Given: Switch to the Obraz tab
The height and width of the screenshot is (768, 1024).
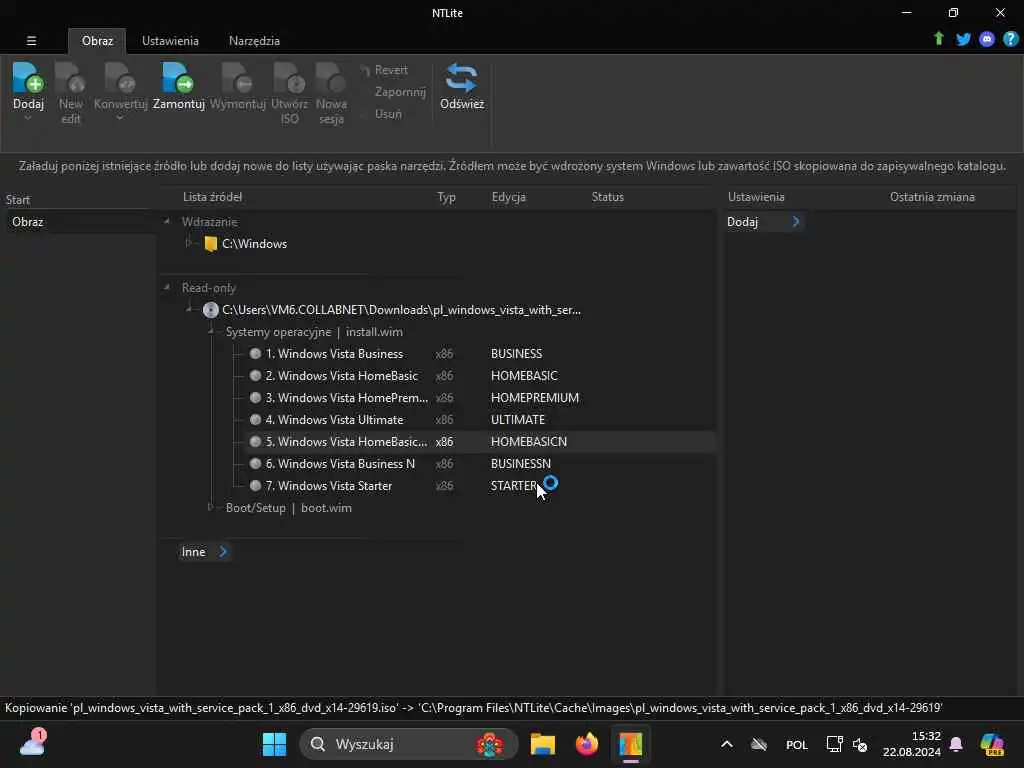Looking at the screenshot, I should [x=97, y=40].
